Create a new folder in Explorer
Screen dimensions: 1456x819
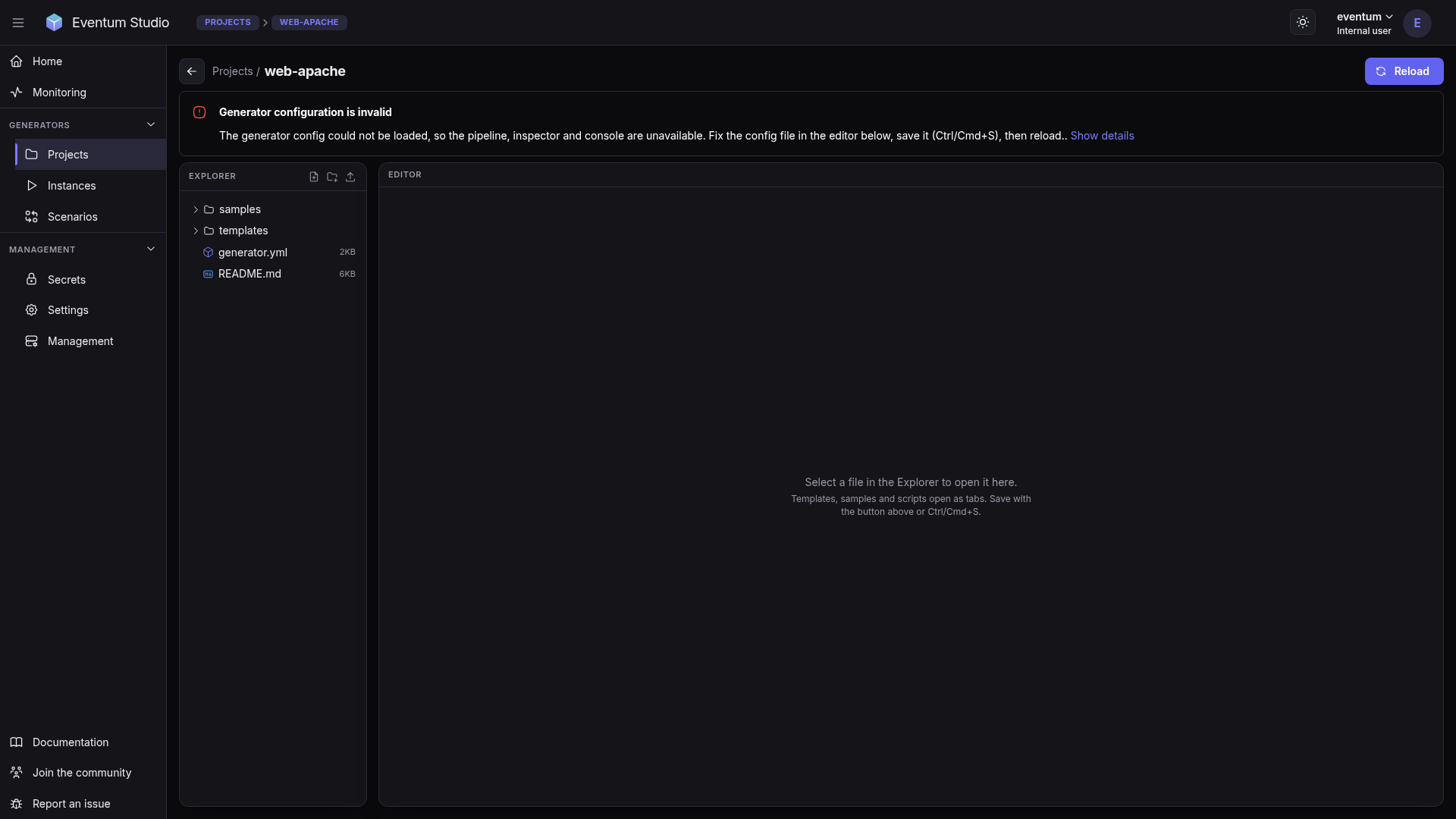332,177
